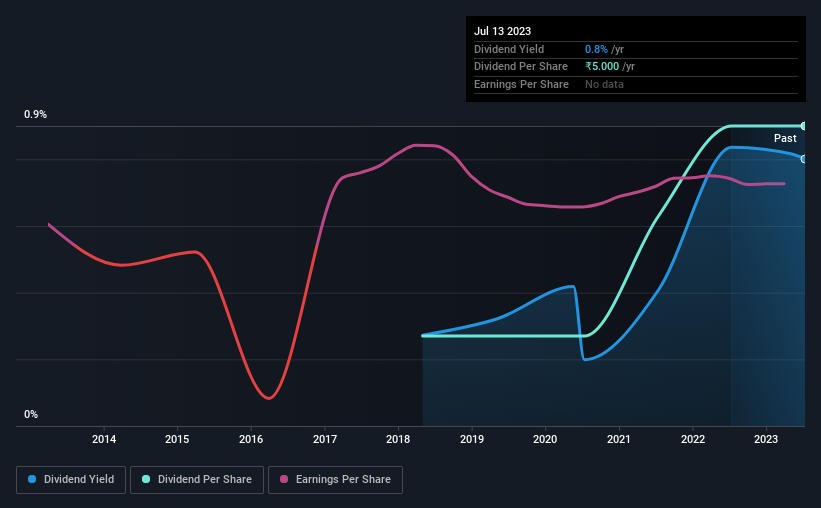Click the Past label in the chart
Screen dimensions: 821x508
point(785,138)
